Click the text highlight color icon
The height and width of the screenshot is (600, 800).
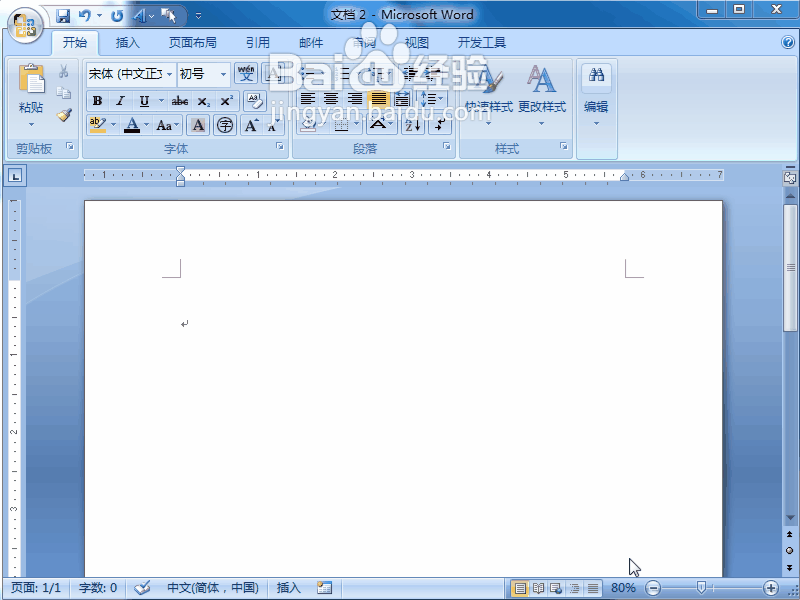coord(96,124)
